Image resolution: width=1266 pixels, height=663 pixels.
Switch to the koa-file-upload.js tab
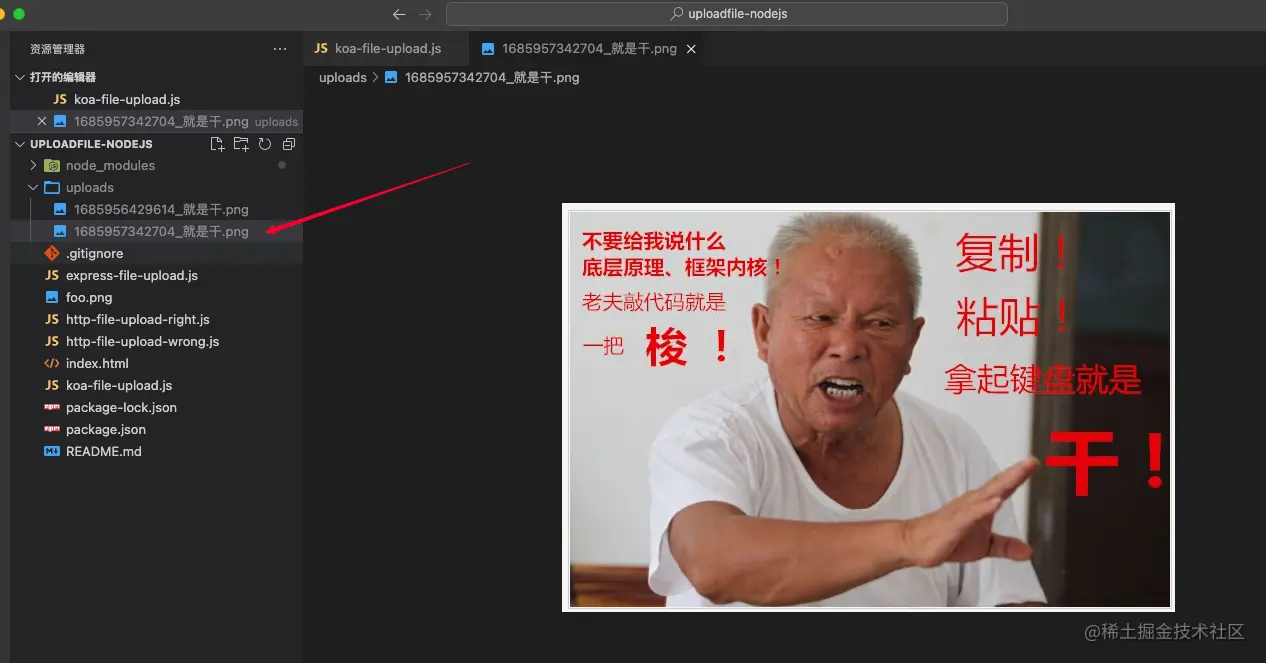coord(387,47)
